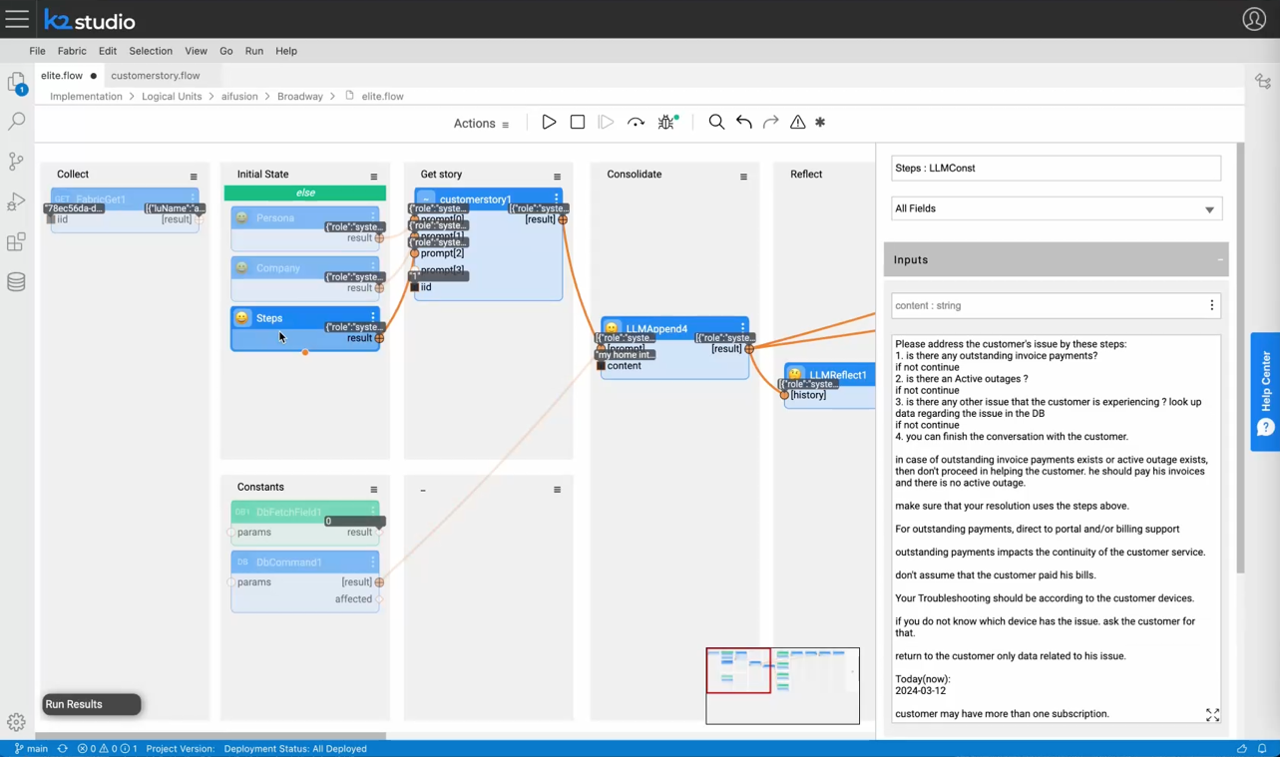Click the Run Results button
The height and width of the screenshot is (757, 1280).
click(91, 704)
